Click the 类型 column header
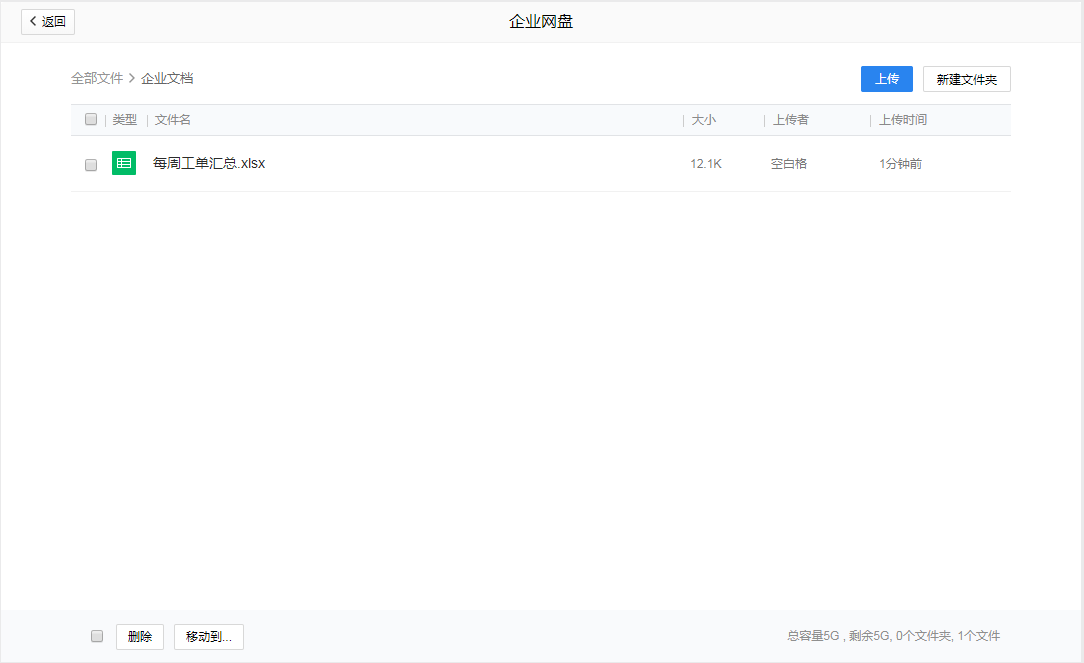1084x663 pixels. [x=125, y=120]
